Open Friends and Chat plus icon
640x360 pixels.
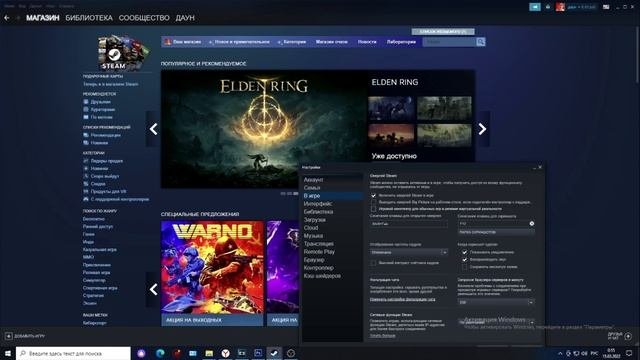(628, 336)
